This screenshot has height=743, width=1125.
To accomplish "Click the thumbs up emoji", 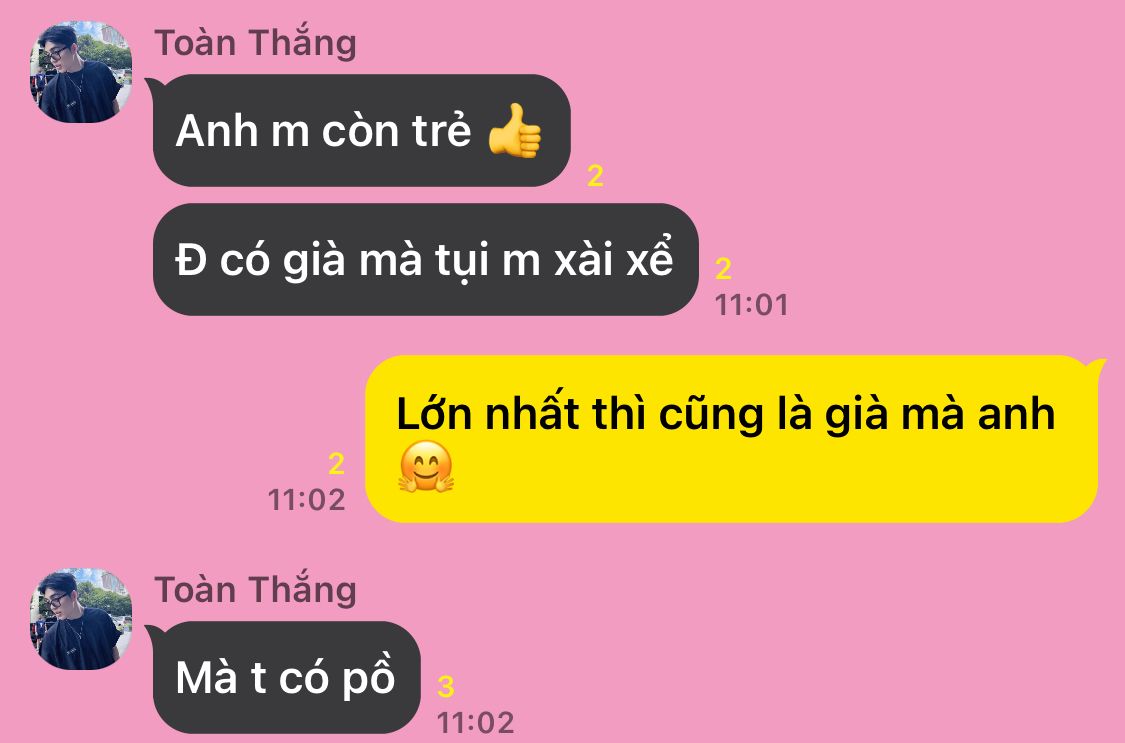I will [x=514, y=131].
